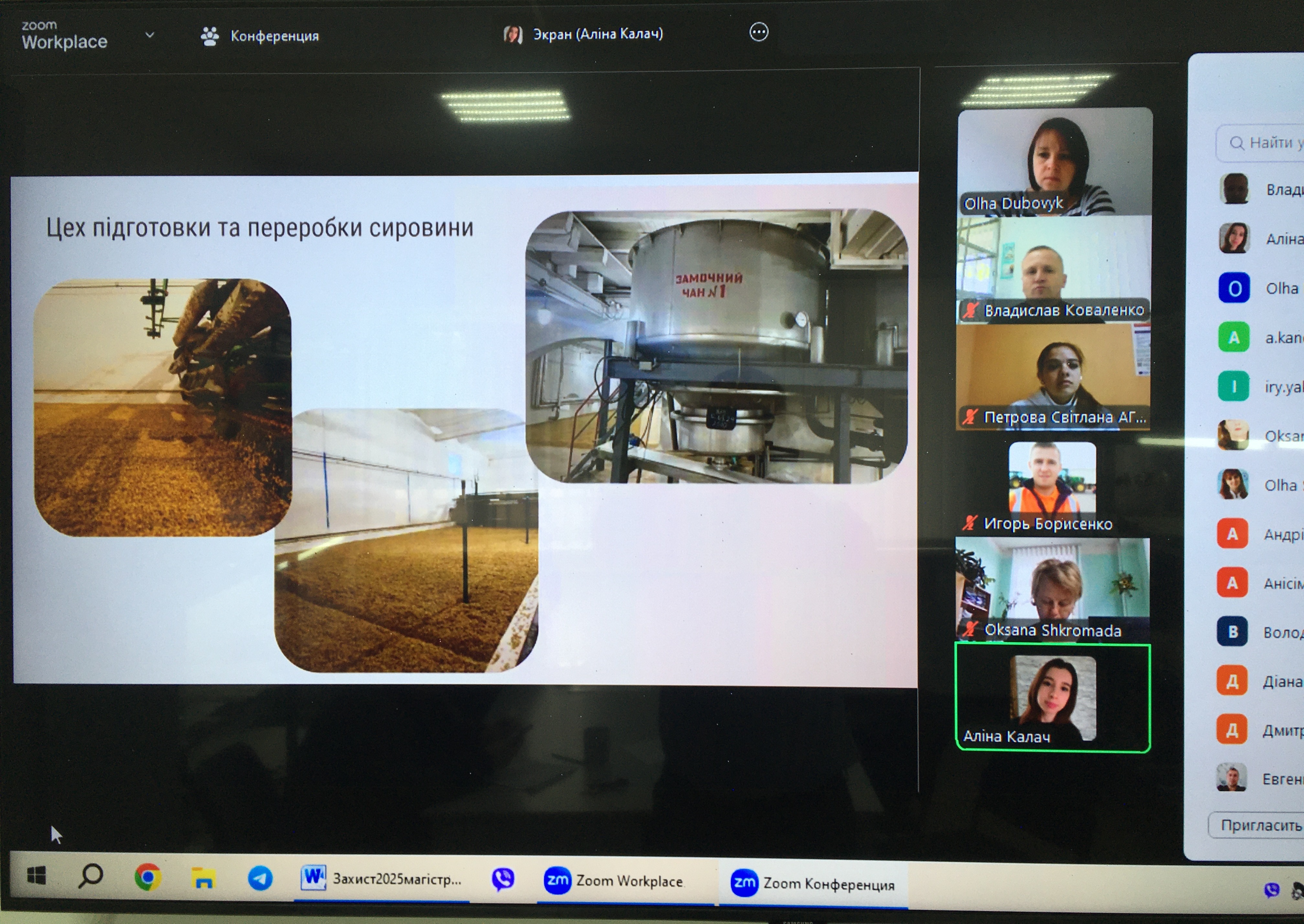This screenshot has height=924, width=1304.
Task: Open Windows Start menu icon
Action: click(37, 875)
